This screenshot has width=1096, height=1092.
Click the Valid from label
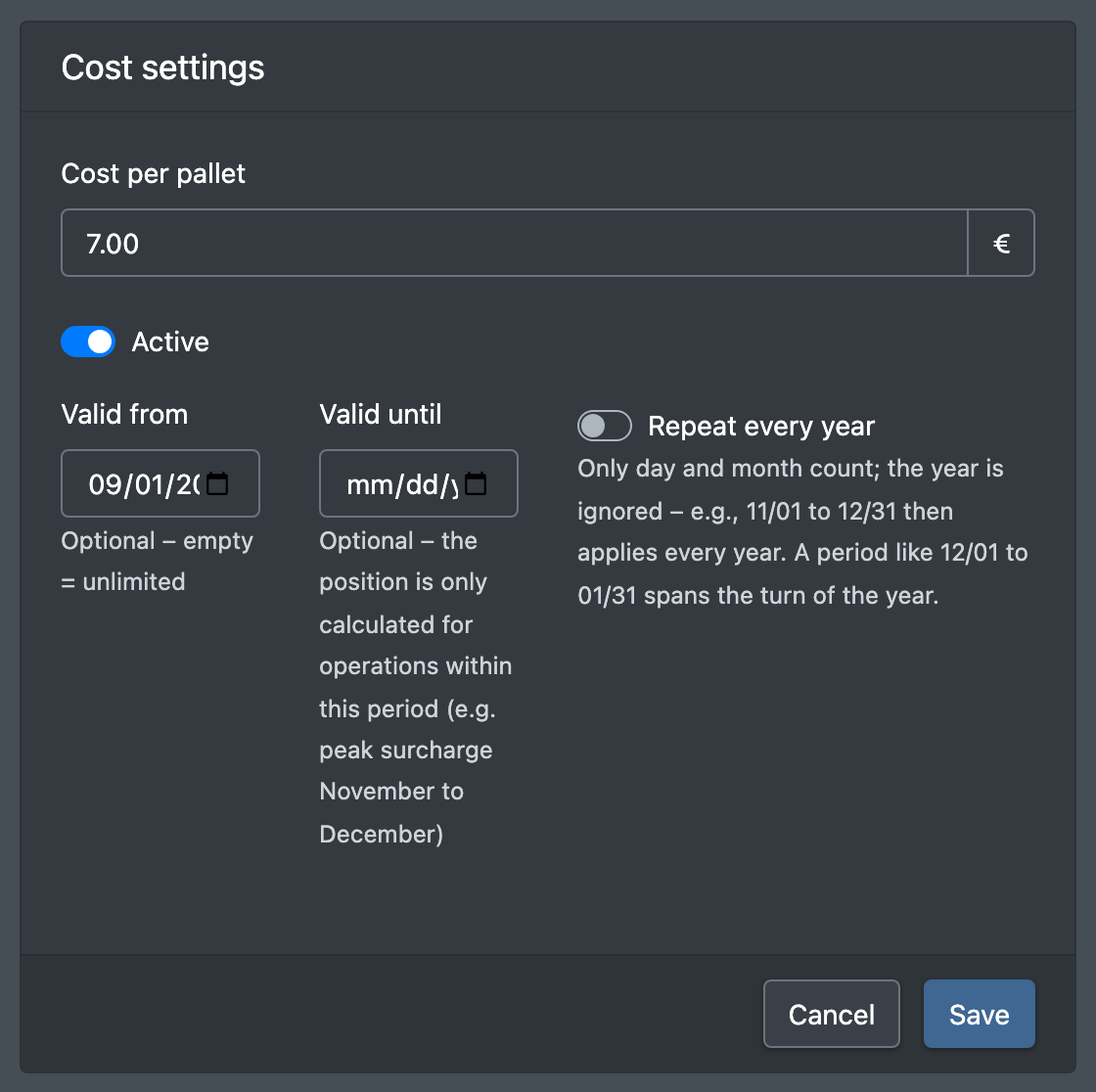tap(124, 414)
